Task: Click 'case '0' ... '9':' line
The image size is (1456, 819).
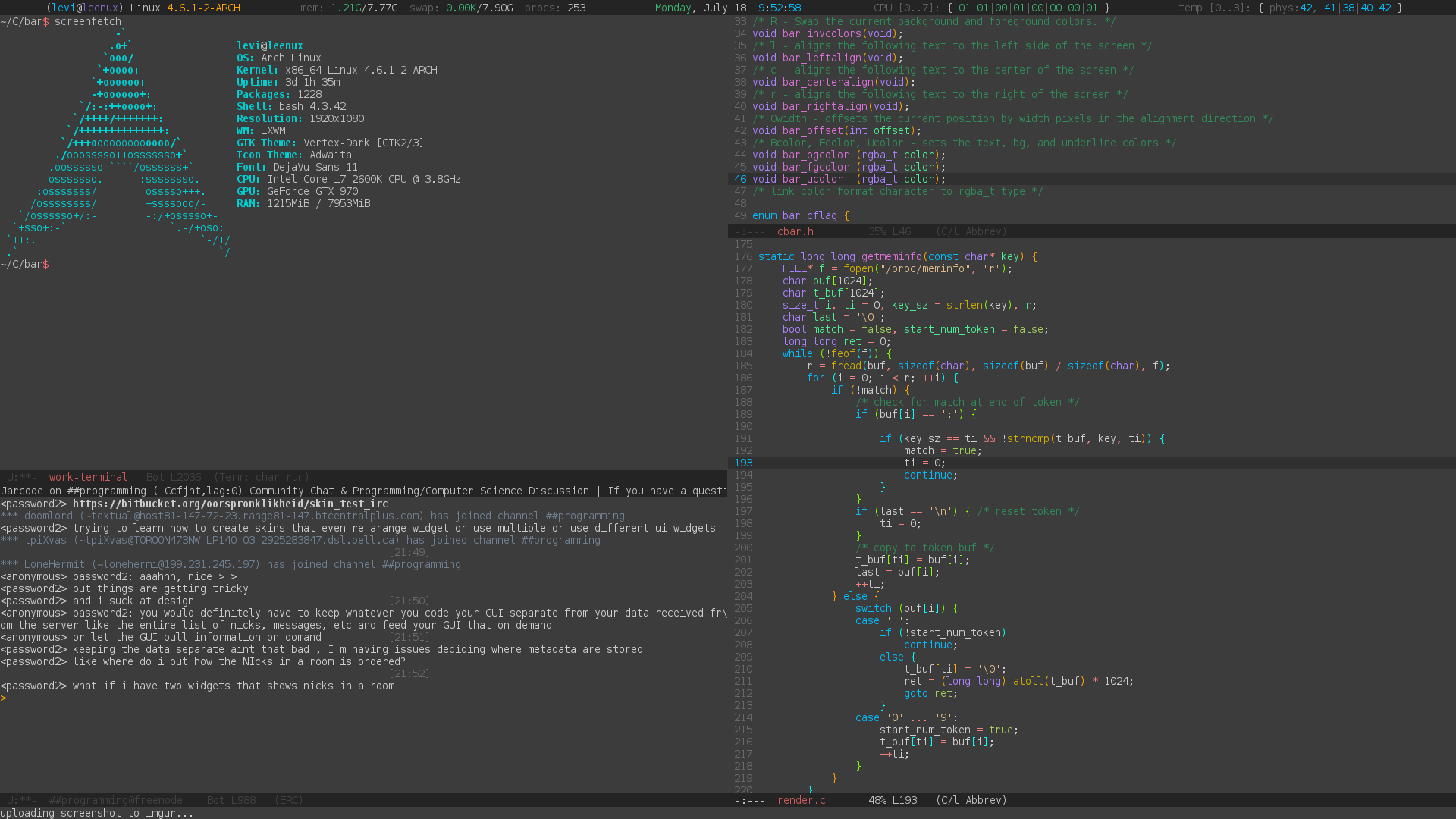Action: [907, 717]
